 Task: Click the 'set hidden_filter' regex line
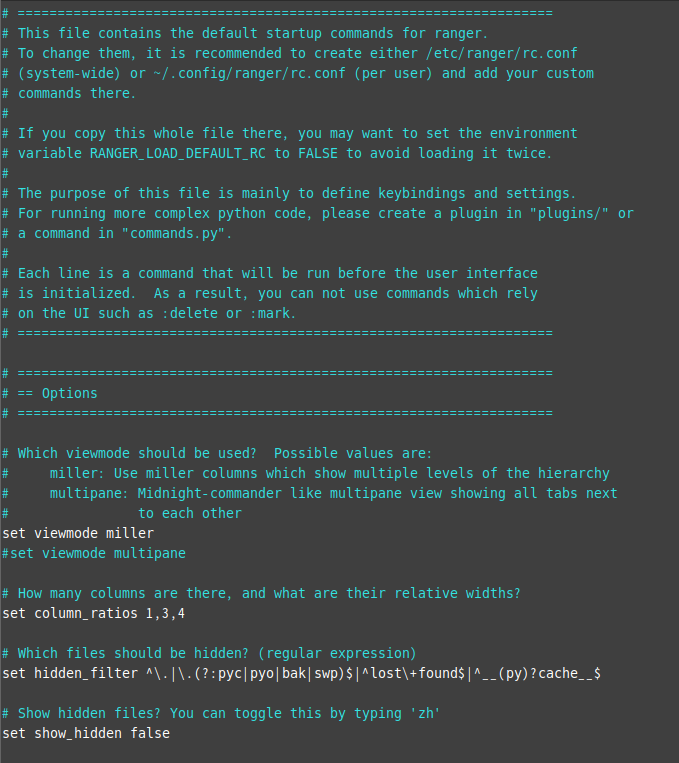pos(301,673)
